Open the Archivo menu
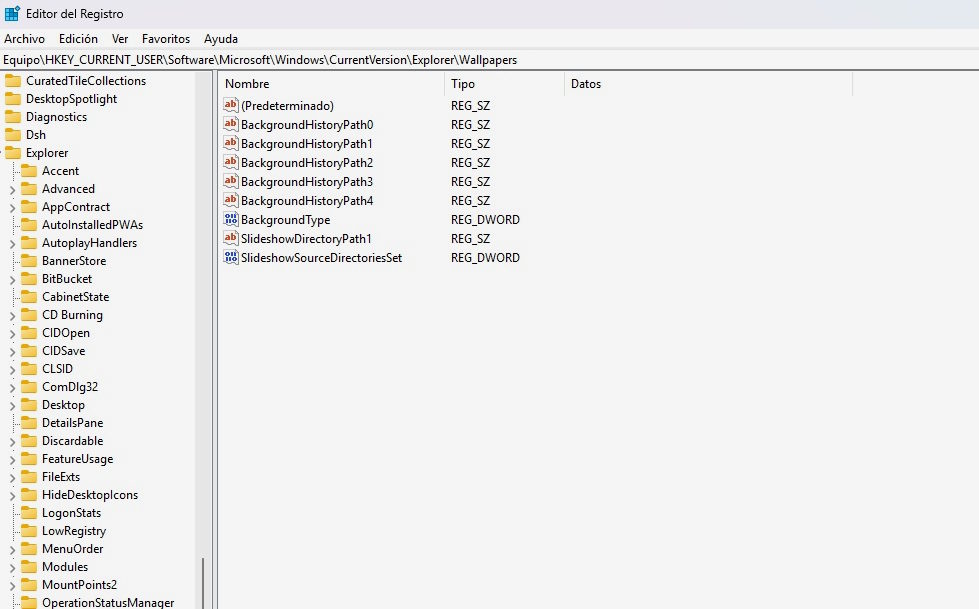Image resolution: width=979 pixels, height=609 pixels. tap(24, 39)
